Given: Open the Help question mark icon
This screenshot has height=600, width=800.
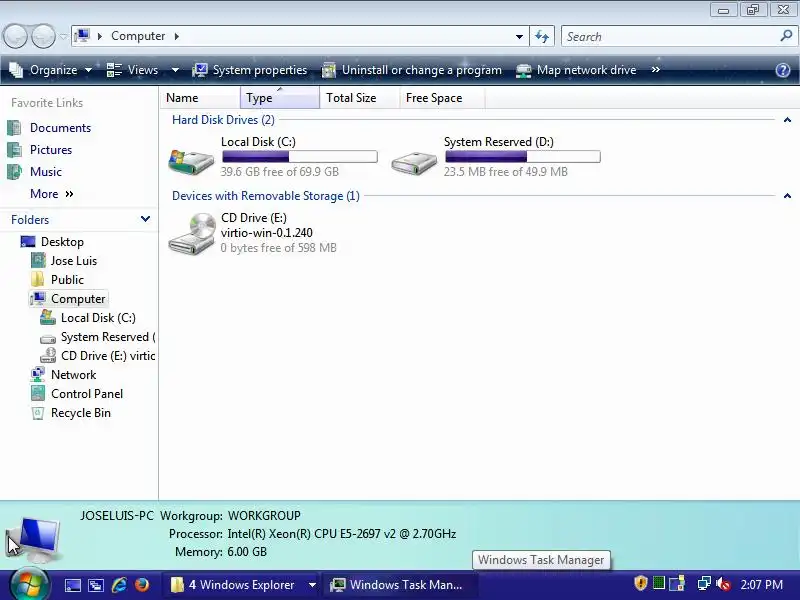Looking at the screenshot, I should pos(783,70).
